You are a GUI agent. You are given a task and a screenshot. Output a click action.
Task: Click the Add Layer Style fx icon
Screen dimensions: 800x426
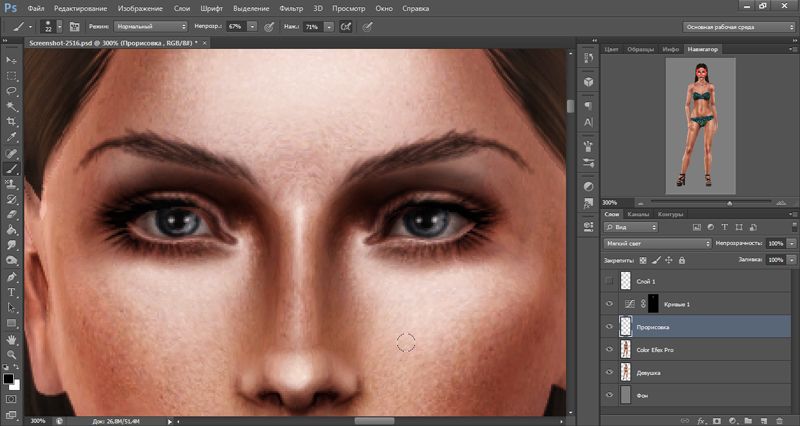click(x=702, y=421)
